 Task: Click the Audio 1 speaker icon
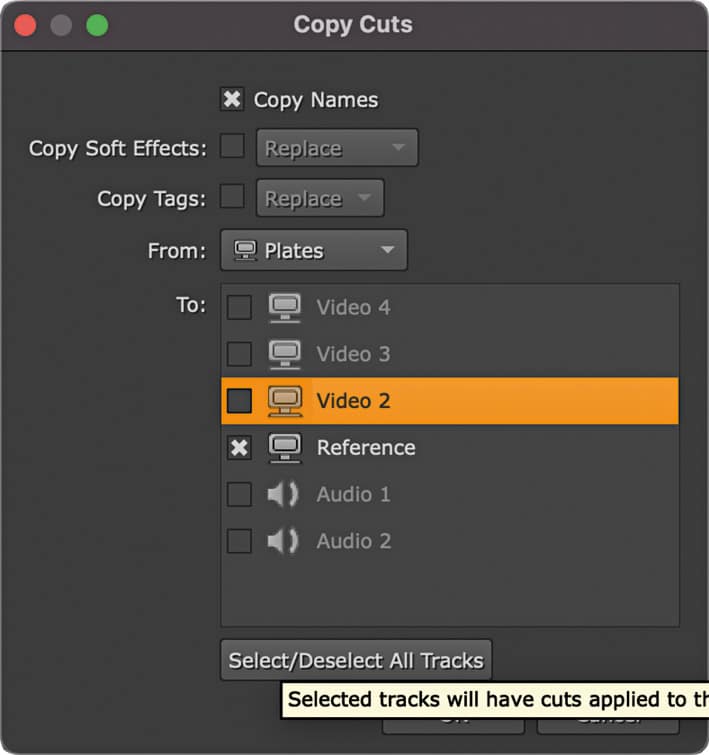click(283, 495)
